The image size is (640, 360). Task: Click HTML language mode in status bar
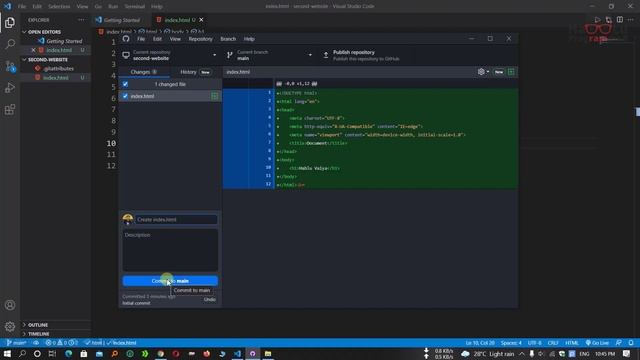click(x=571, y=343)
